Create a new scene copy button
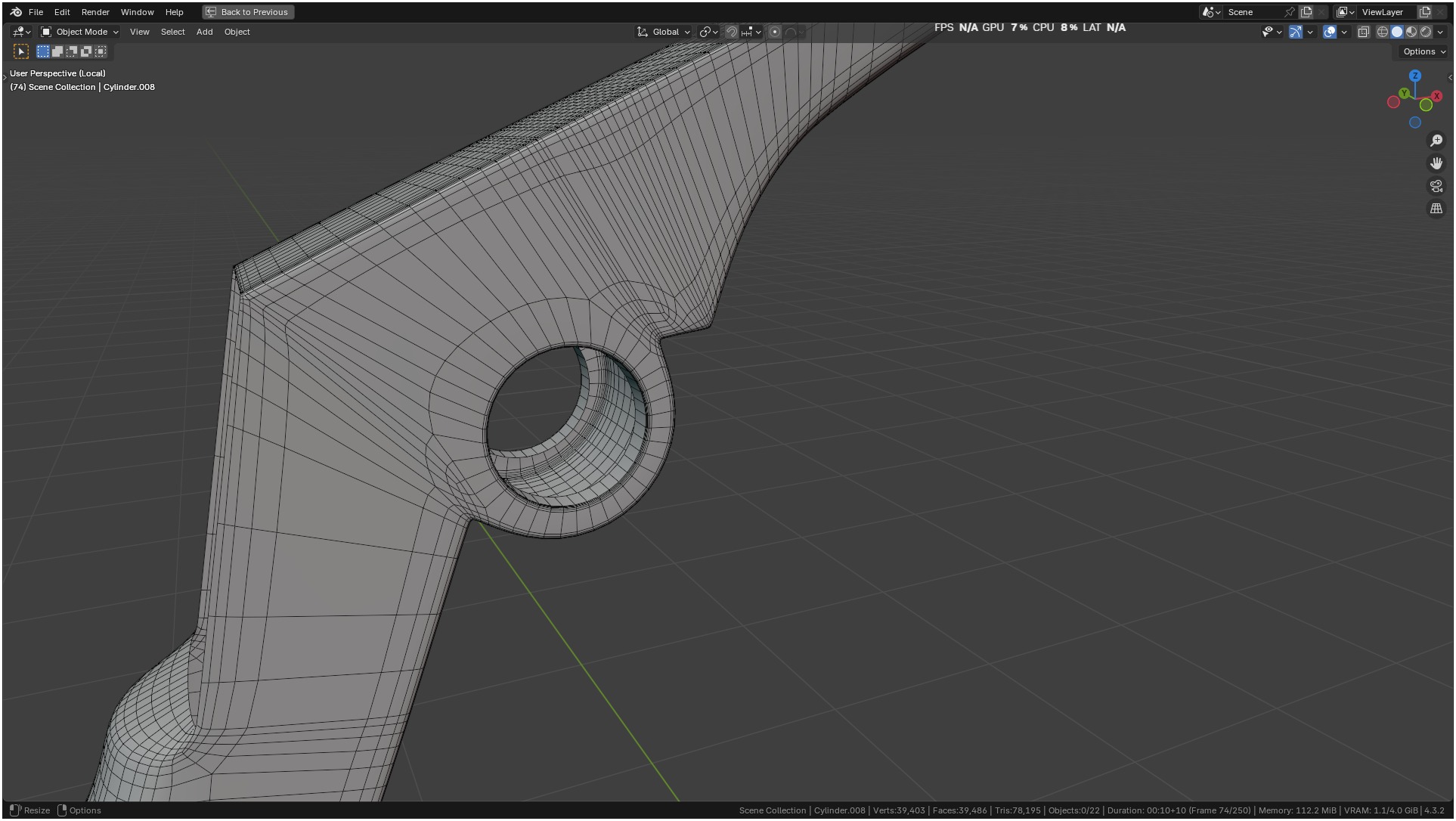This screenshot has height=821, width=1456. [x=1306, y=12]
